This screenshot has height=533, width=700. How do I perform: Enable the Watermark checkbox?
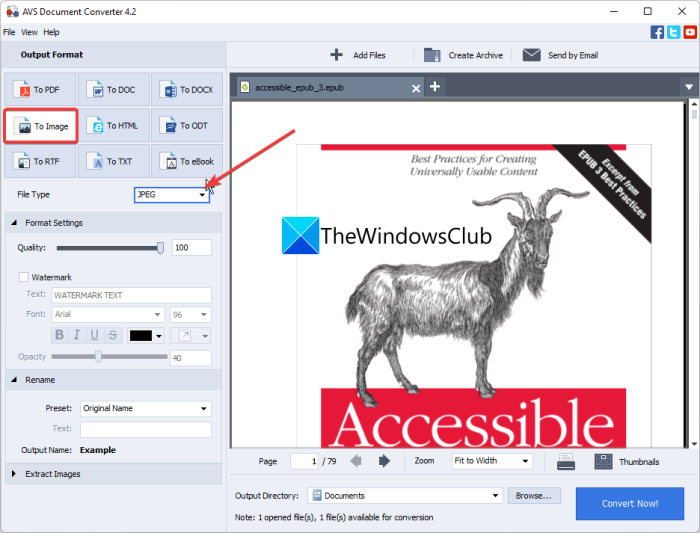pyautogui.click(x=23, y=277)
